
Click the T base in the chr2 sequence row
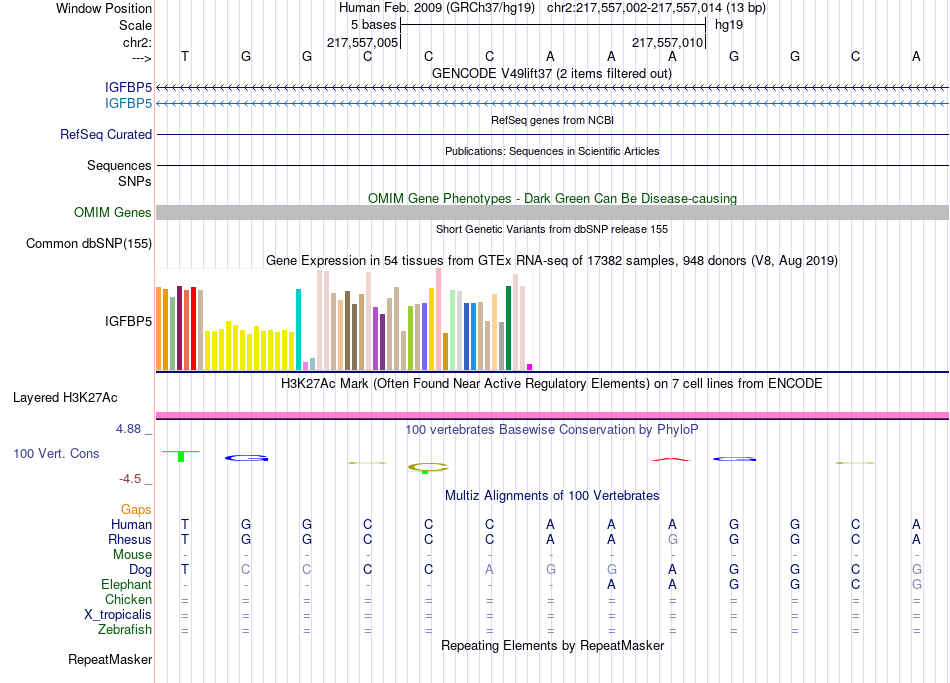185,56
